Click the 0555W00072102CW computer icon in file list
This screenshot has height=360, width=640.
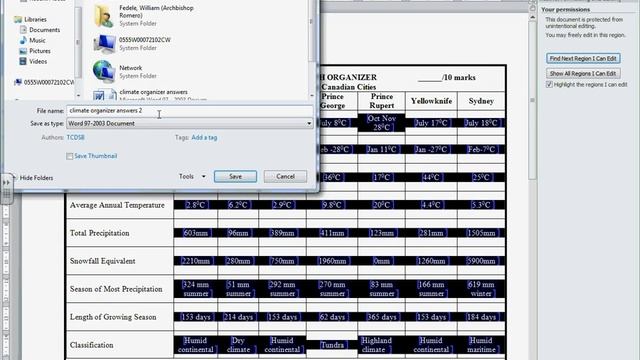(x=104, y=44)
